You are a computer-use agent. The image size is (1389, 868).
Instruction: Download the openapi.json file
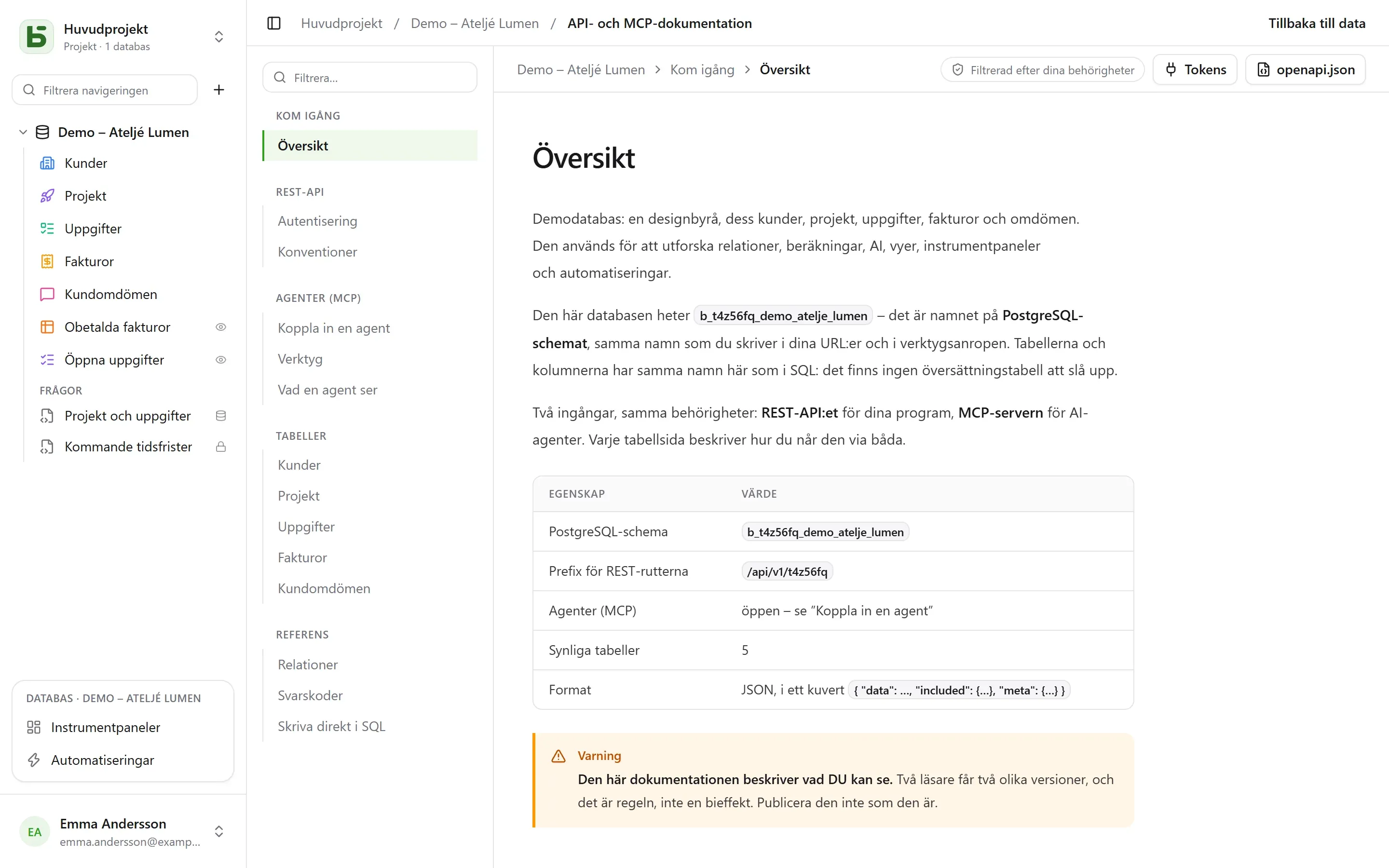click(1305, 69)
